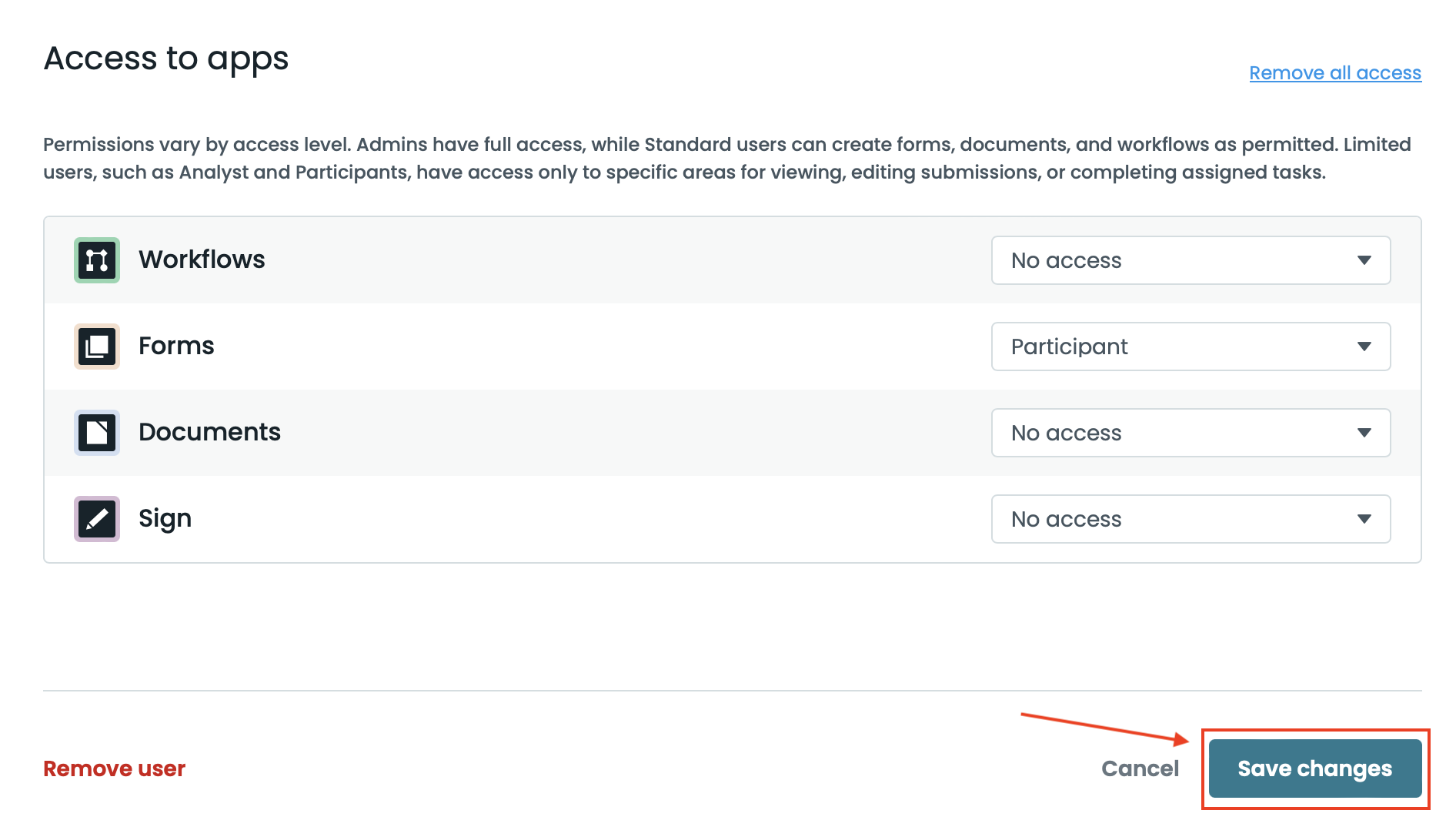Expand the arrow in the Sign row
This screenshot has width=1456, height=827.
[1364, 519]
